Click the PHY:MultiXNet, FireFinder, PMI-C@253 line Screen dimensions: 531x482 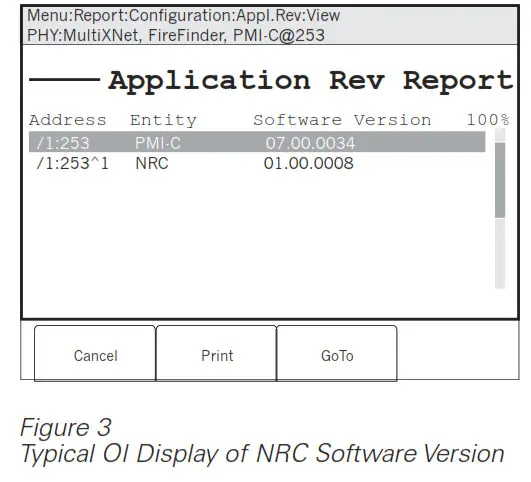click(176, 35)
